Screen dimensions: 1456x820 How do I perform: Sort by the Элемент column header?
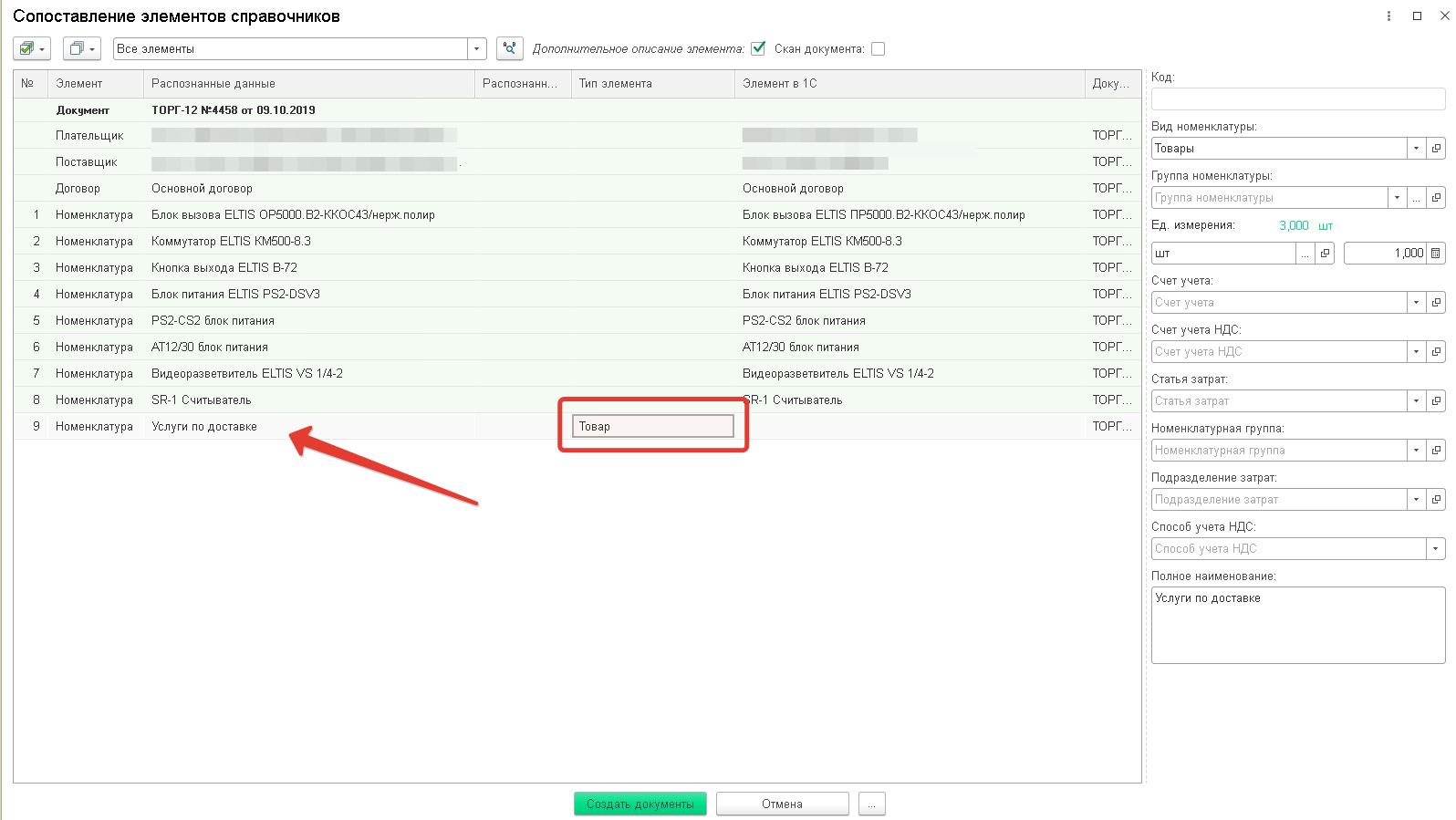click(x=96, y=83)
